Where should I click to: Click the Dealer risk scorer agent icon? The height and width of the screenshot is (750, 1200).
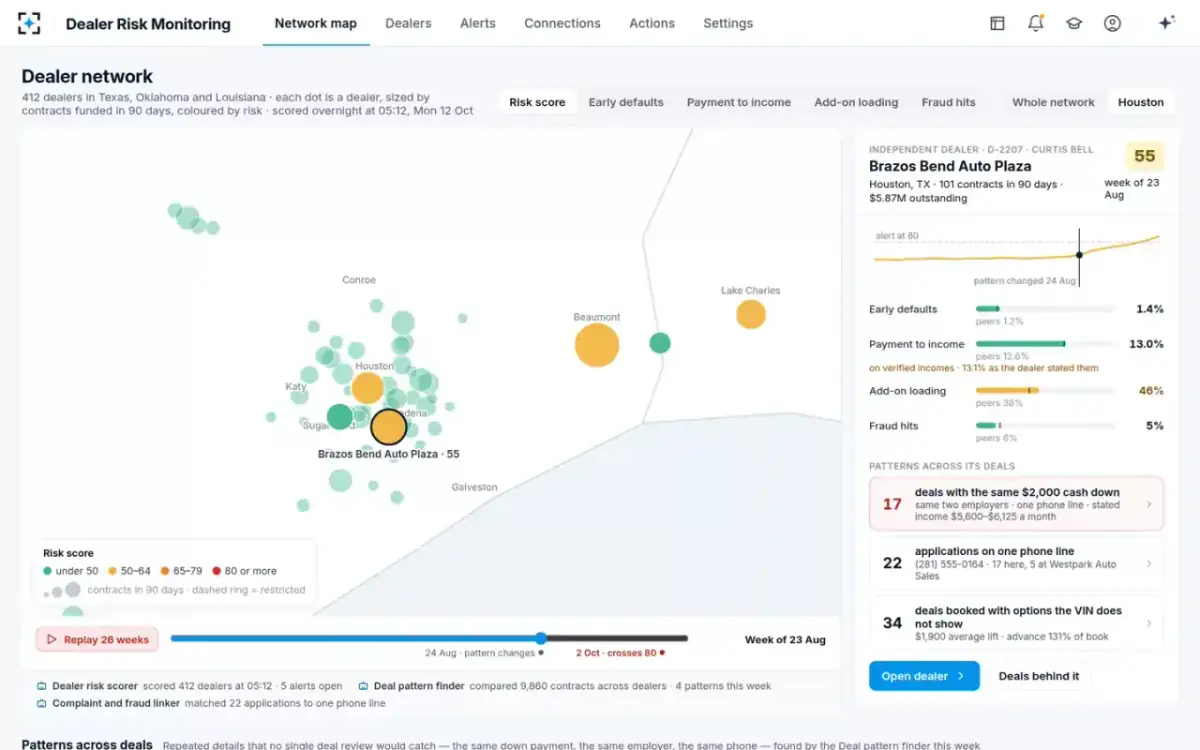[x=42, y=686]
